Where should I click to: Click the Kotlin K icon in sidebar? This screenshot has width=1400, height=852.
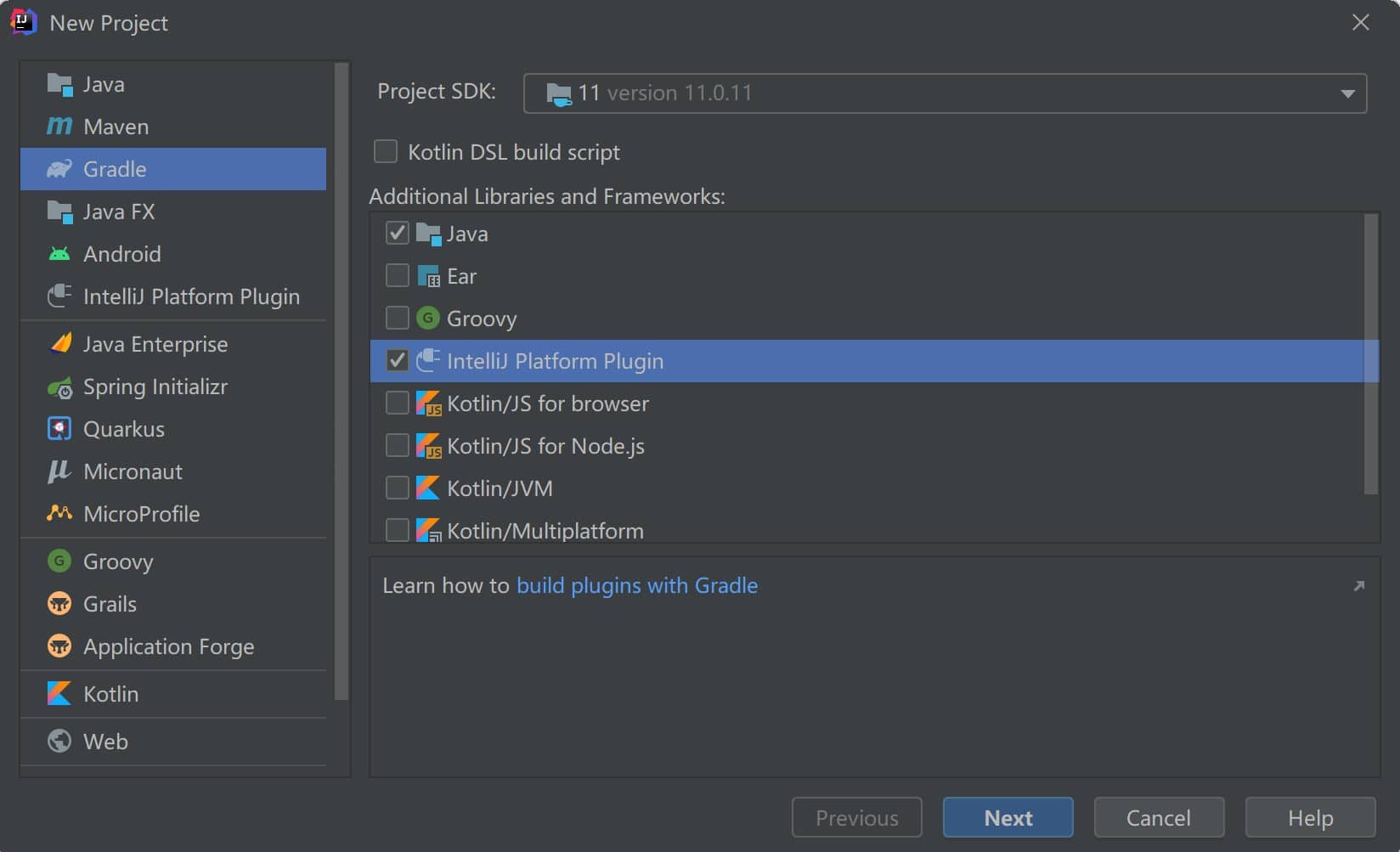[59, 694]
